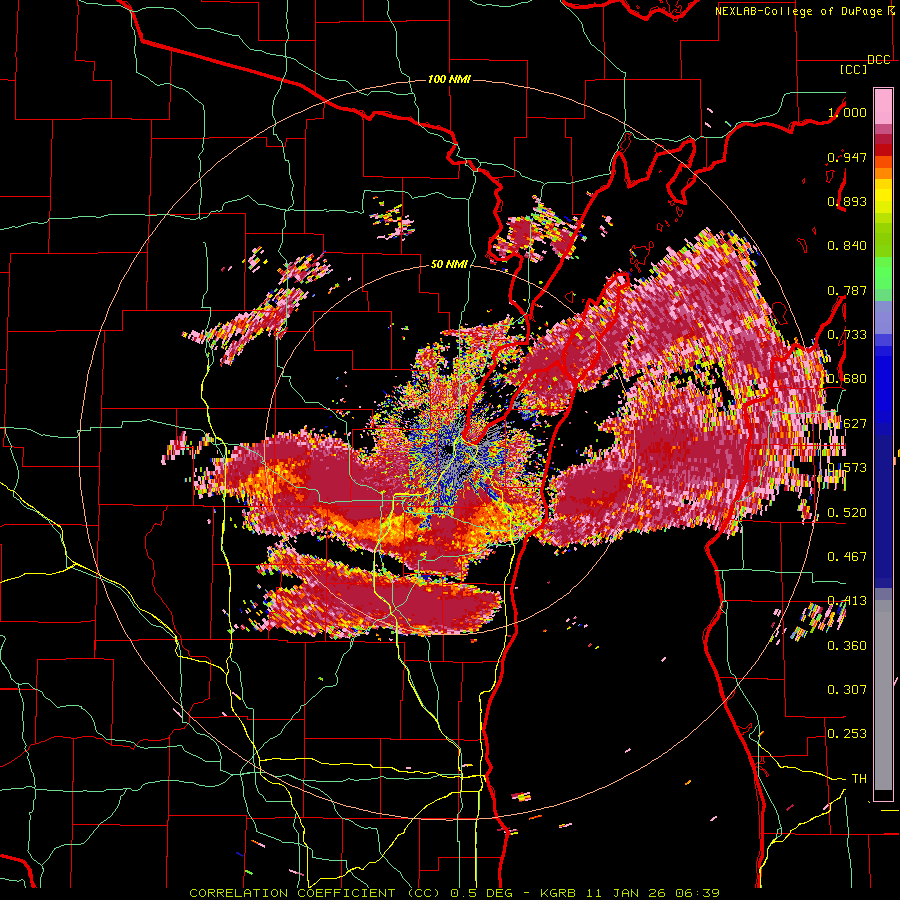Click the 0.253 scale value
Image resolution: width=900 pixels, height=900 pixels.
[847, 734]
